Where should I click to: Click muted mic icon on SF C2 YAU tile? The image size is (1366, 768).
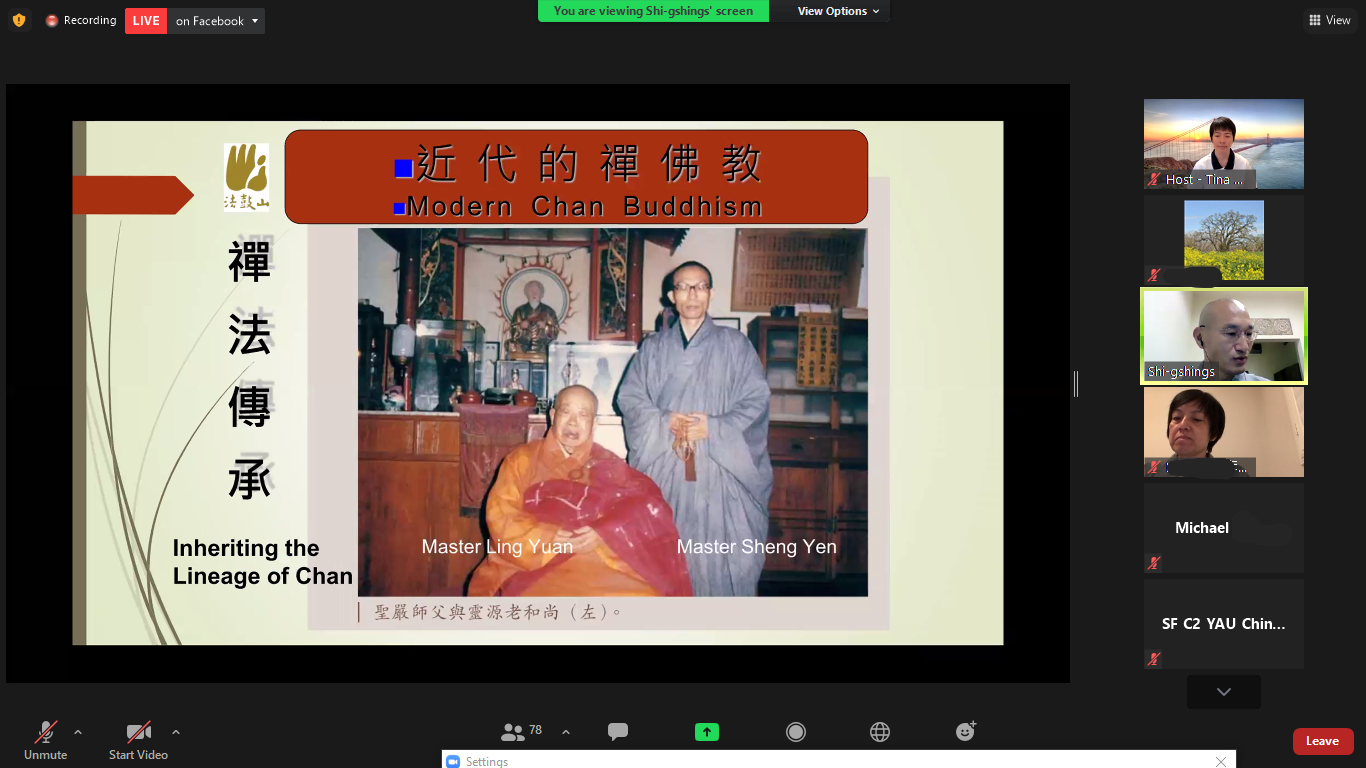pyautogui.click(x=1154, y=659)
